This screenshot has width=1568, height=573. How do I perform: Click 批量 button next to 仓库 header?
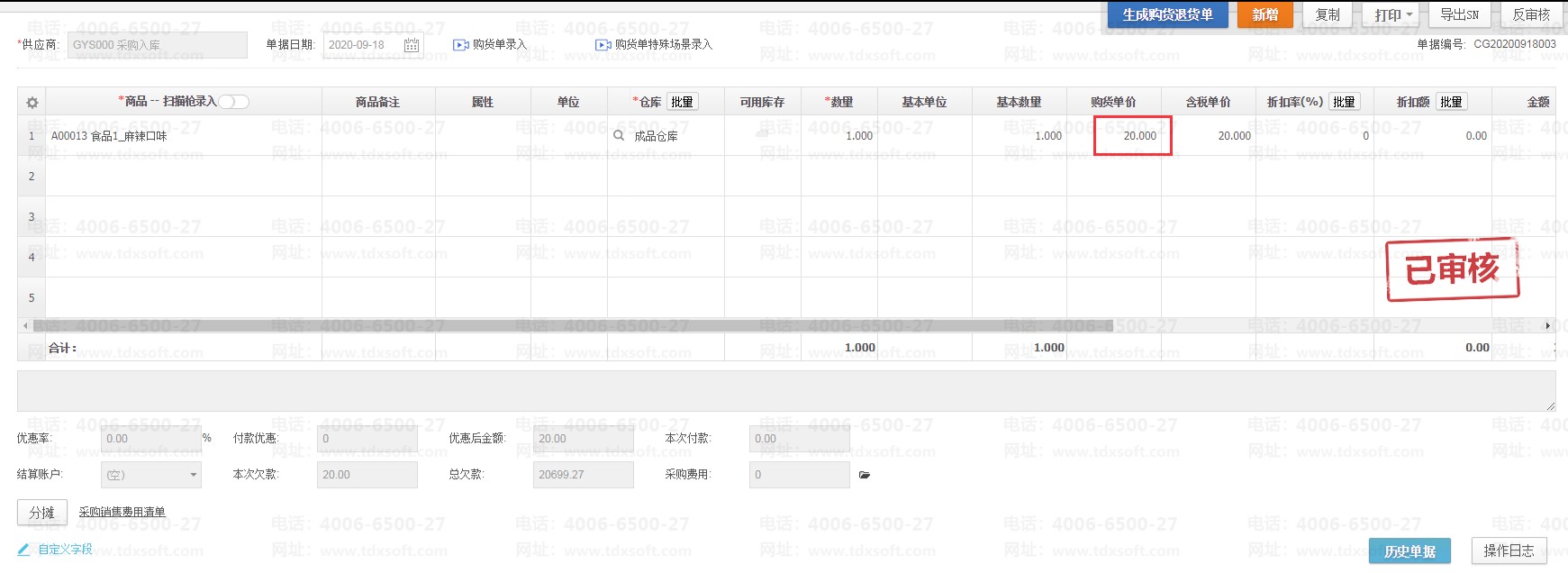(682, 102)
